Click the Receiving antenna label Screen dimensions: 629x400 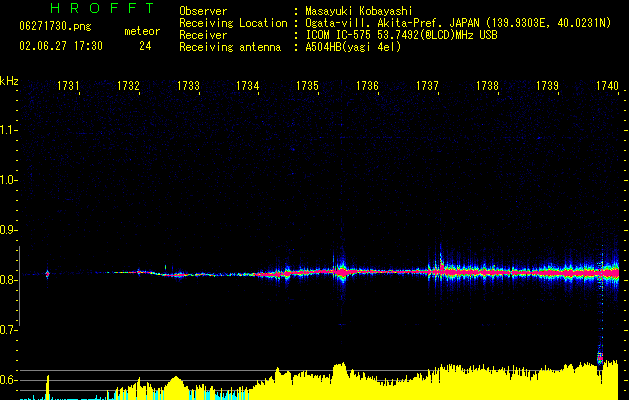click(x=230, y=47)
